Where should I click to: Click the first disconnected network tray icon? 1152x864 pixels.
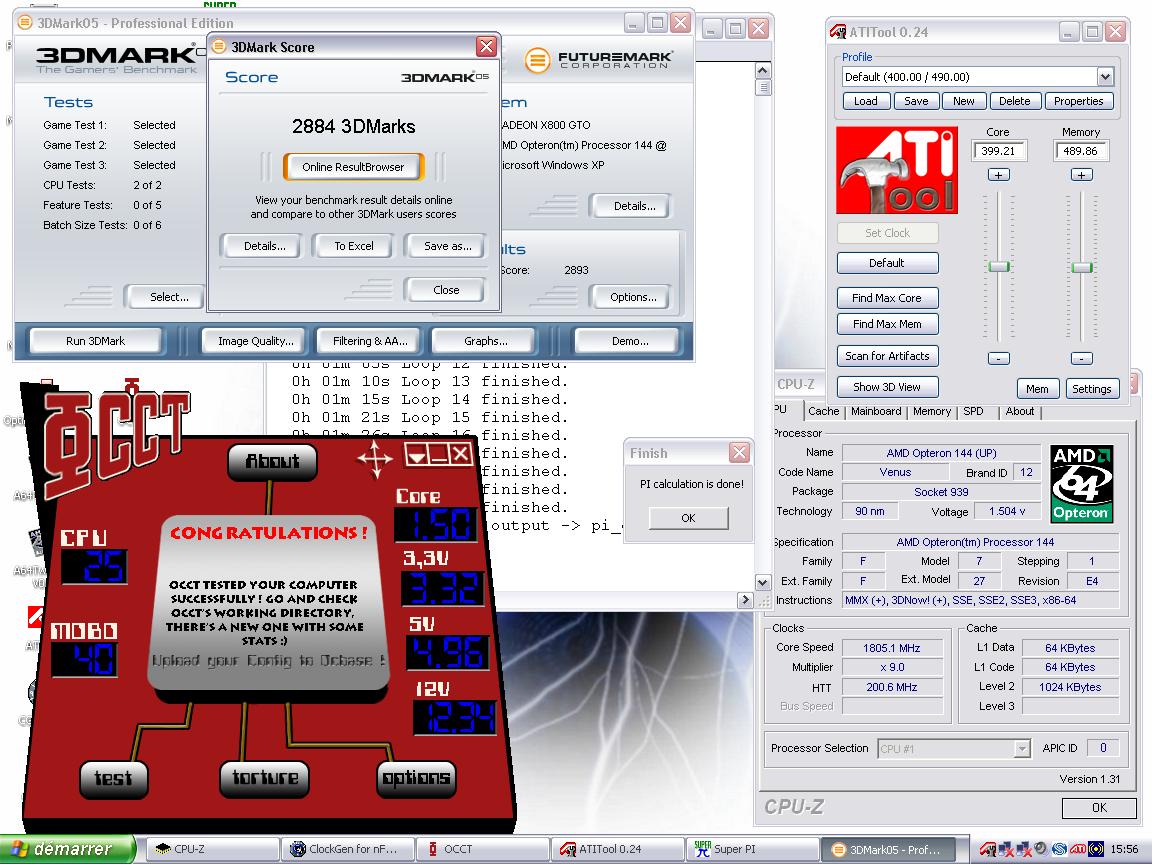[1007, 849]
